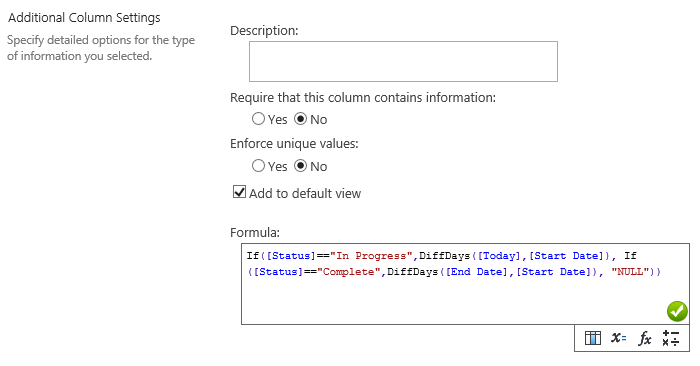Open the fx functions list icon

point(645,338)
